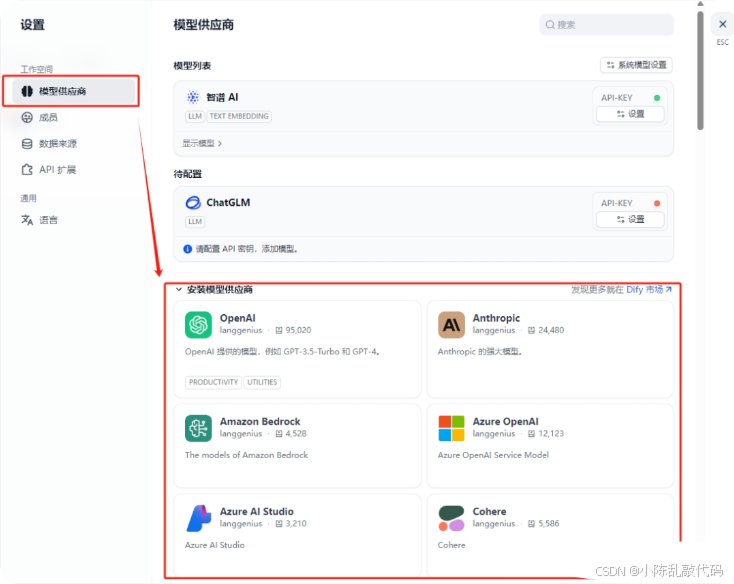Click the UTILITIES tag on OpenAI card
This screenshot has height=584, width=734.
pyautogui.click(x=262, y=382)
